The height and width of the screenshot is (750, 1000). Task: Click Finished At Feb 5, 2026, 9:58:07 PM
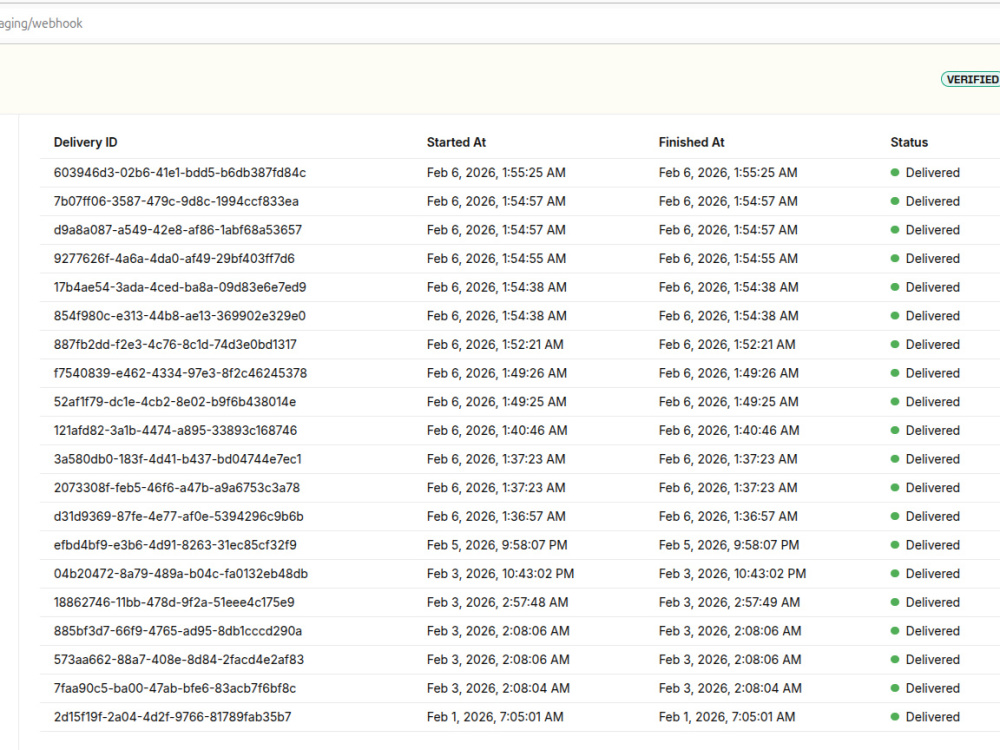pyautogui.click(x=729, y=546)
